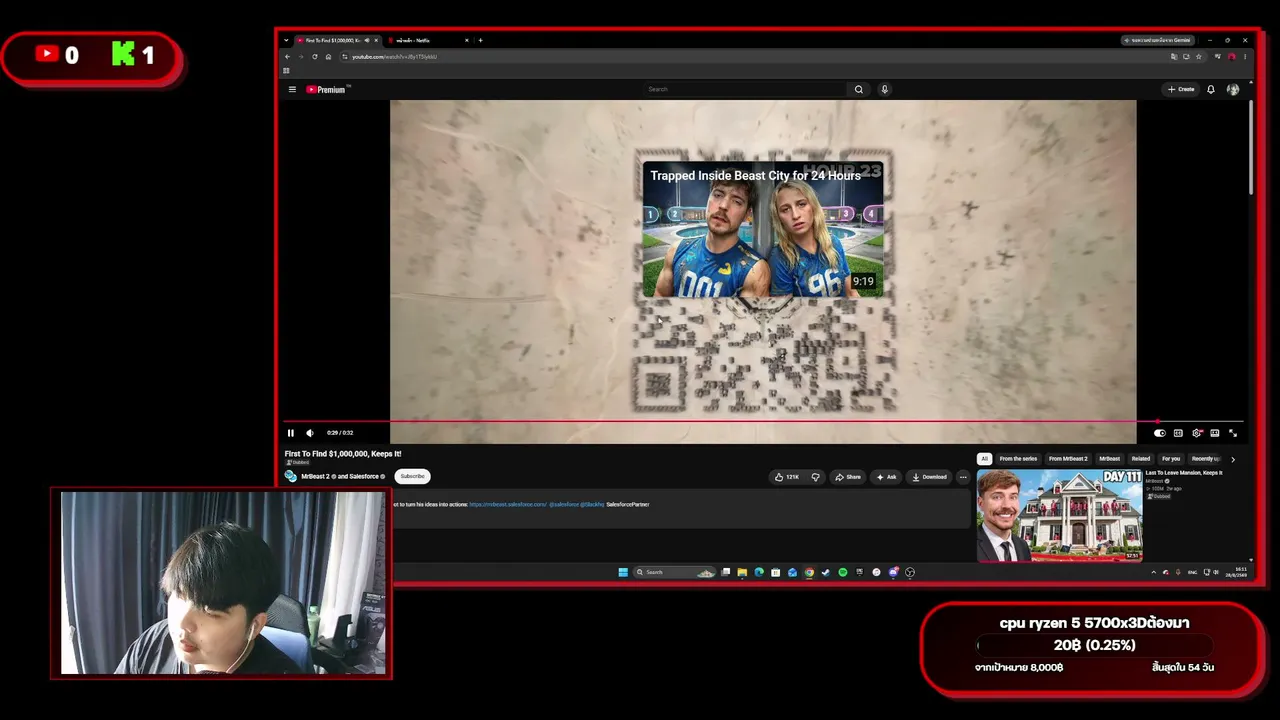Select the Related filter chip
The width and height of the screenshot is (1280, 720).
[x=1141, y=459]
